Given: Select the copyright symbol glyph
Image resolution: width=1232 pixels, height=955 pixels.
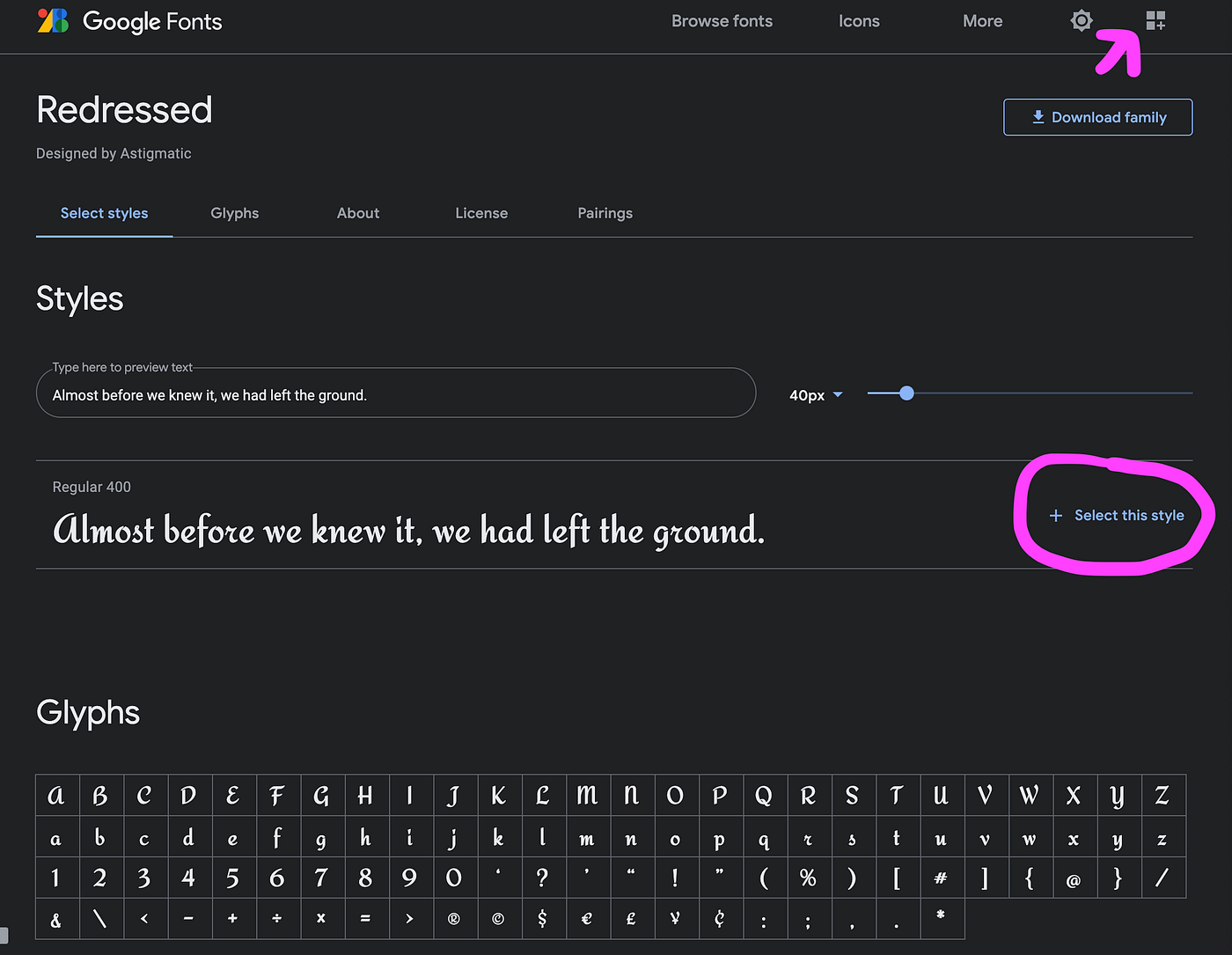Looking at the screenshot, I should (x=499, y=919).
